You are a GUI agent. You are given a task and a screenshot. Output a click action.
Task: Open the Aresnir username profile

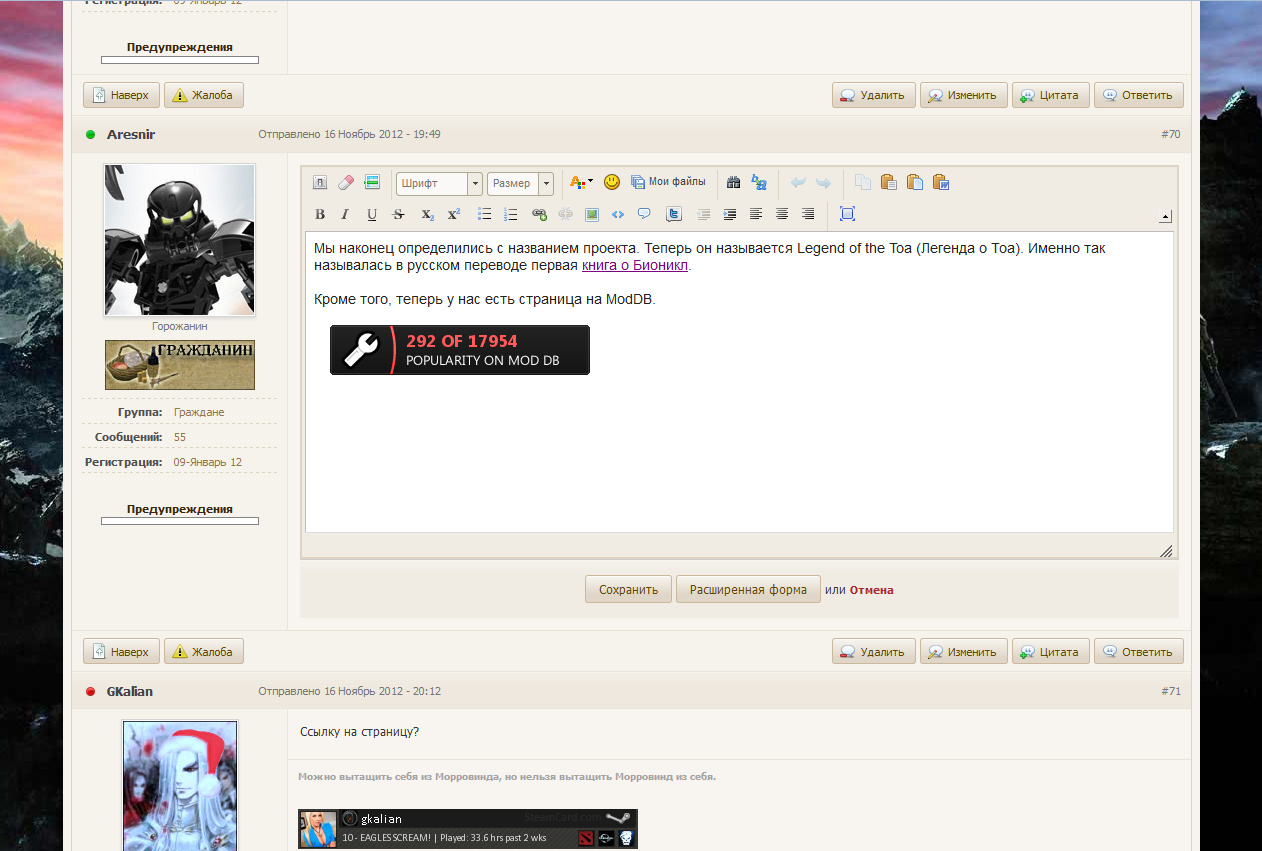click(131, 134)
